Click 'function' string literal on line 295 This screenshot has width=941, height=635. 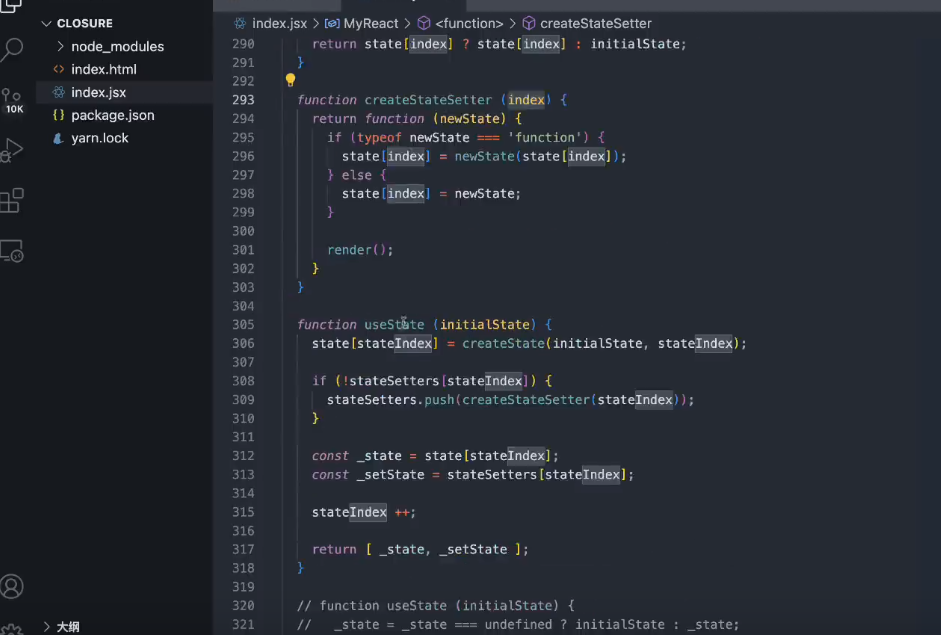tap(544, 137)
